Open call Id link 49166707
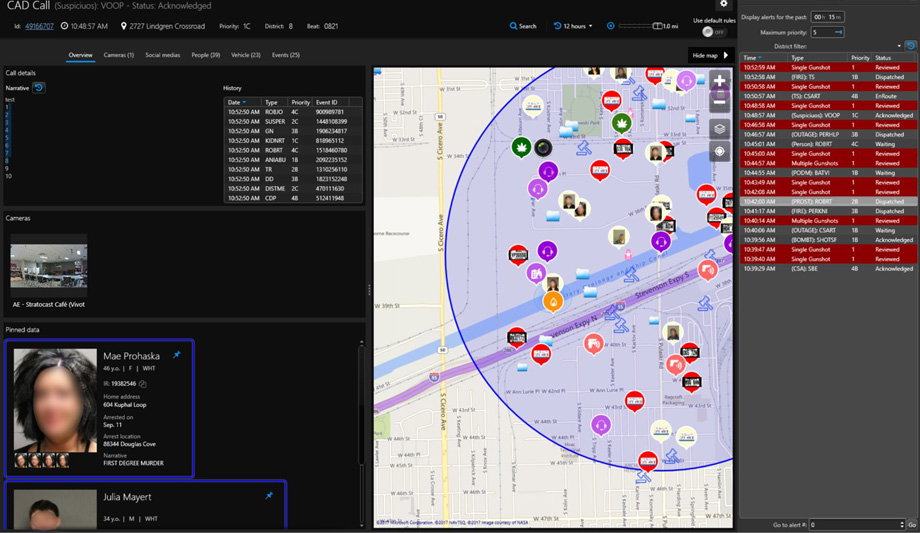The image size is (920, 533). click(x=39, y=26)
